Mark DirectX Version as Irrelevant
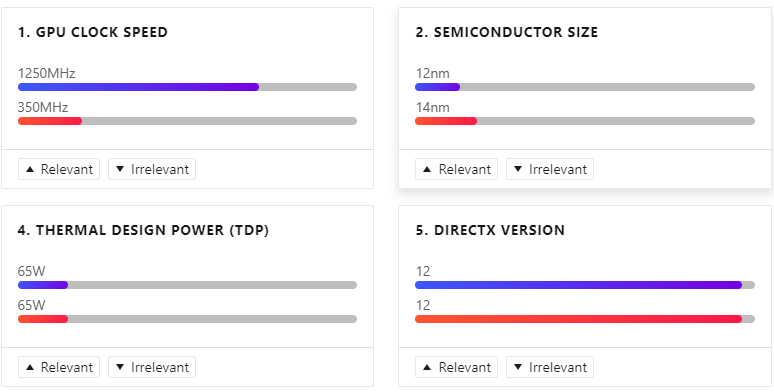 coord(550,367)
